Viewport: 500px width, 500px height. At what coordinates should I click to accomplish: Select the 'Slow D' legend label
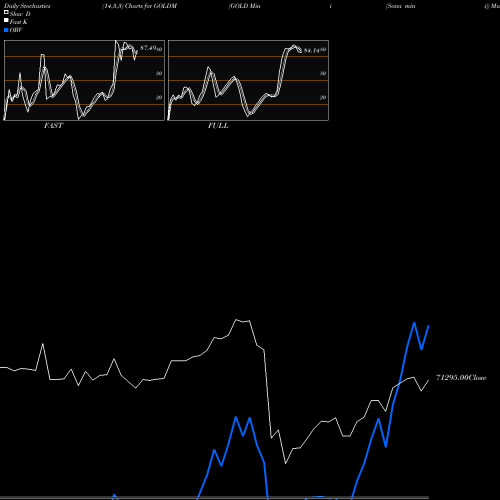(x=20, y=14)
